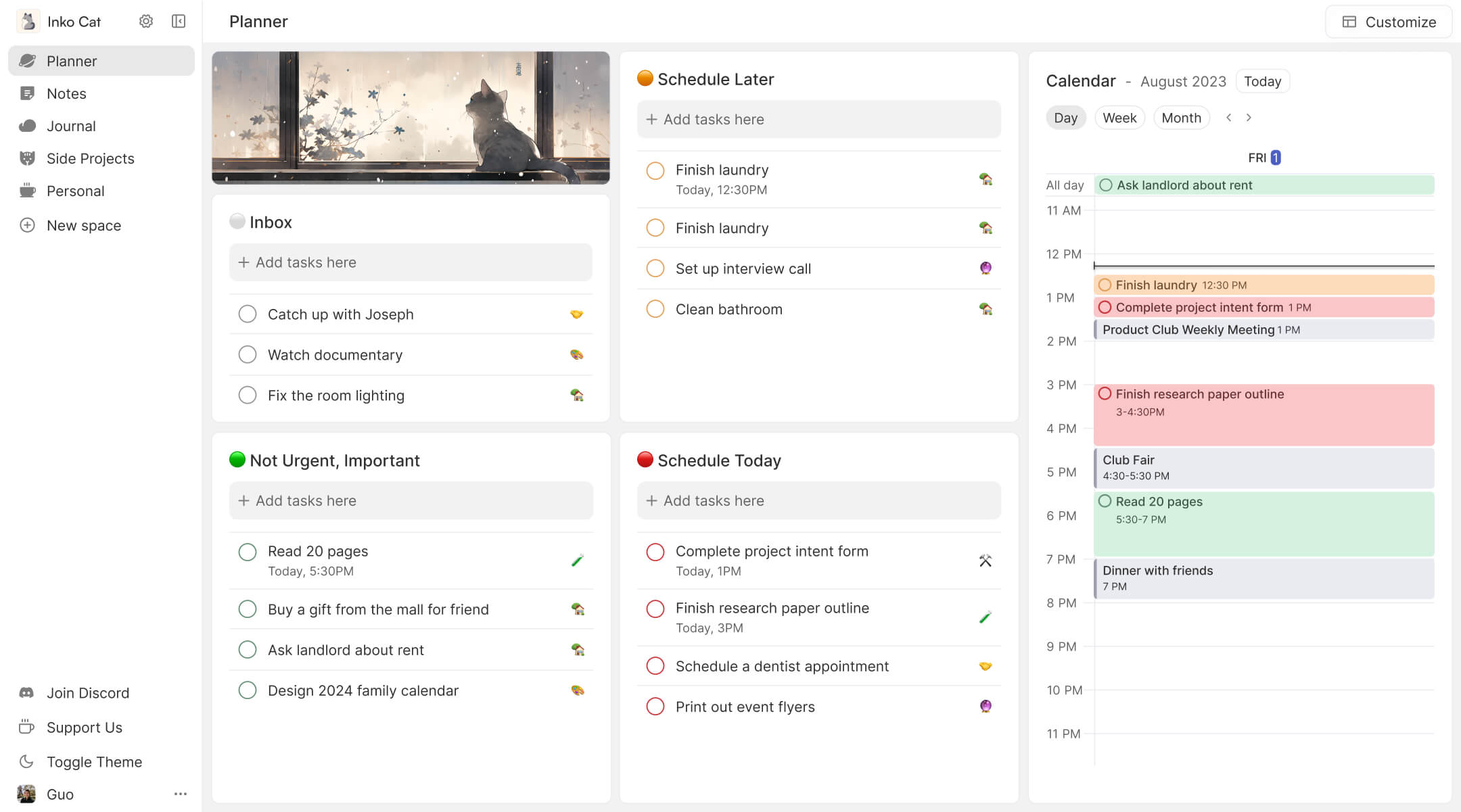Screen dimensions: 1461x812
Task: Click the Personal sidebar icon
Action: tap(27, 190)
